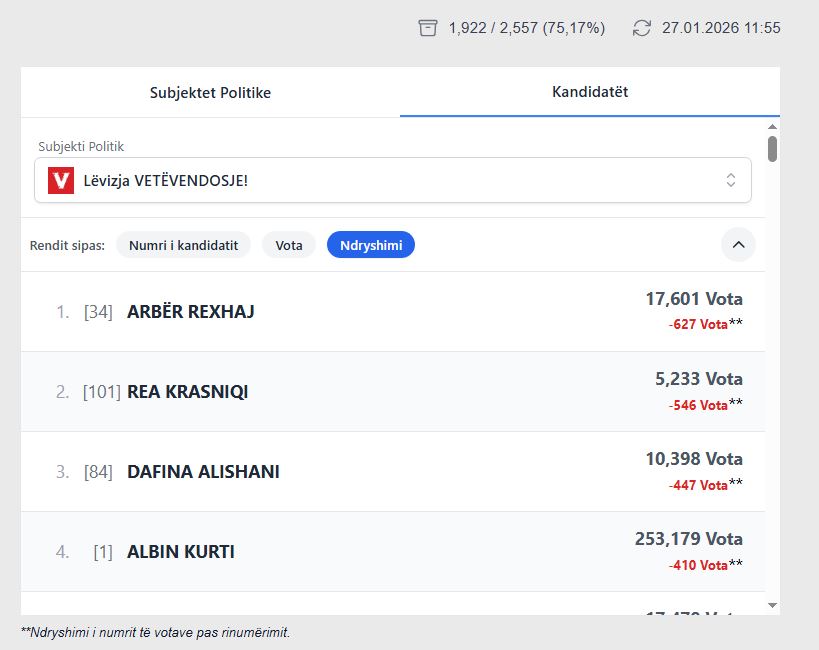Toggle the Ndryshimi sort option
The image size is (819, 650).
(x=370, y=245)
